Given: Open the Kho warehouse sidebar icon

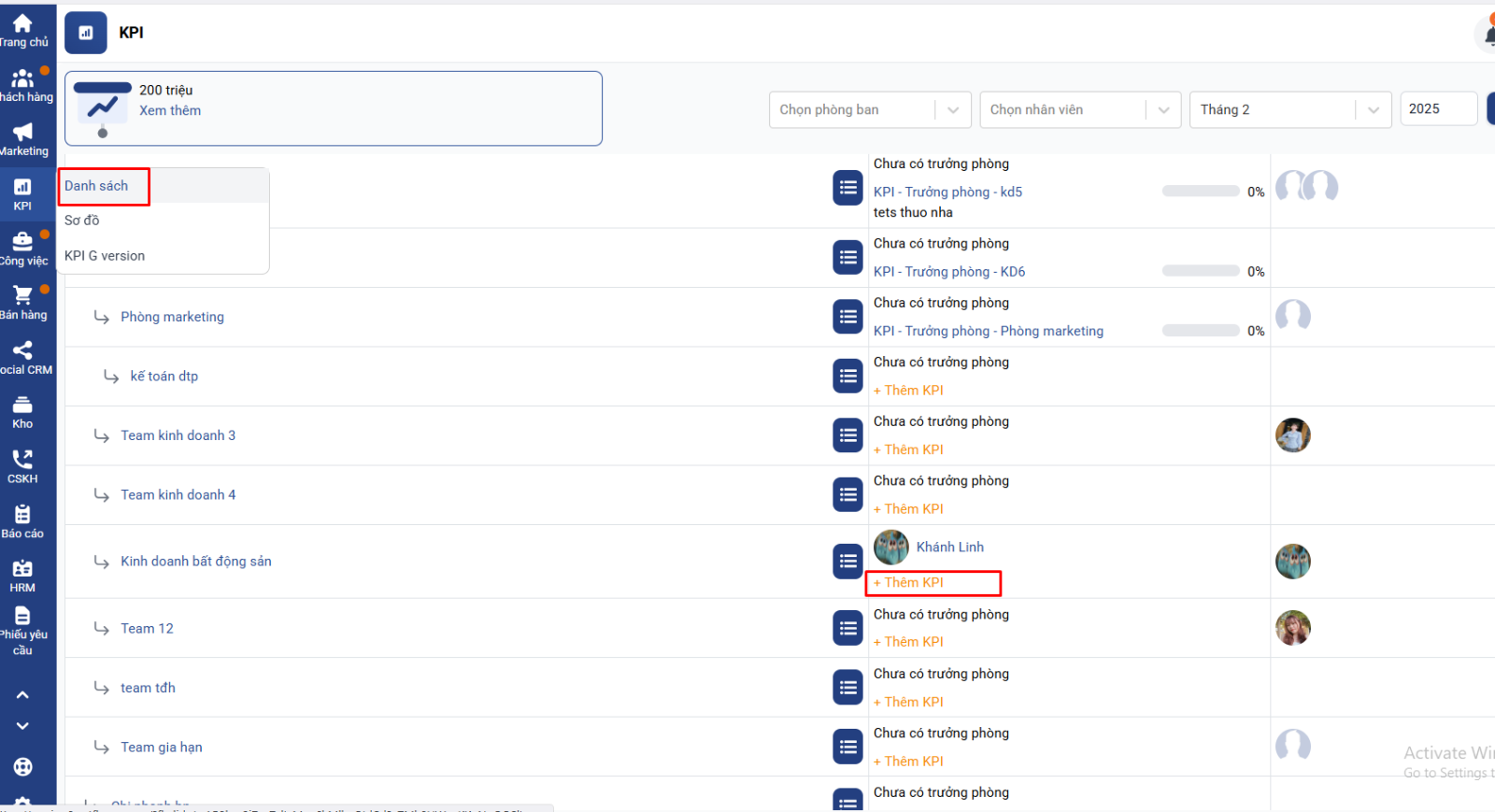Looking at the screenshot, I should coord(22,406).
